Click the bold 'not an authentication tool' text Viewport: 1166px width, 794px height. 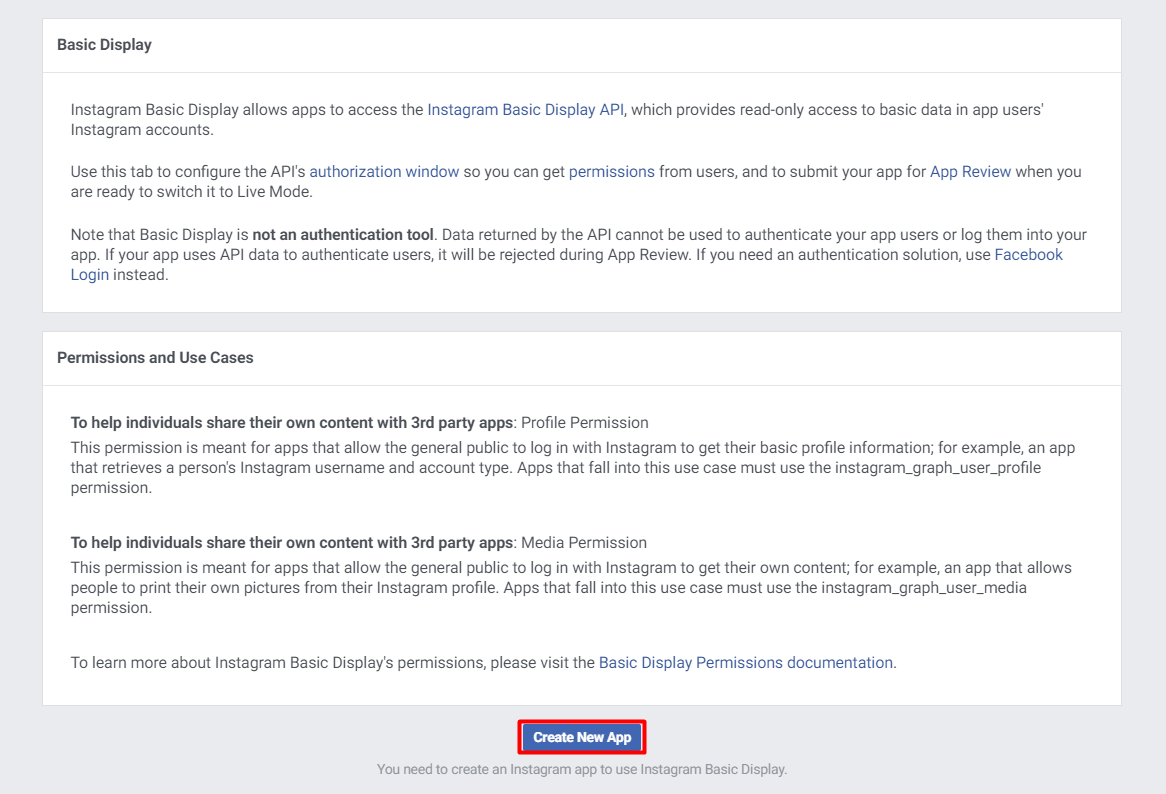tap(343, 234)
